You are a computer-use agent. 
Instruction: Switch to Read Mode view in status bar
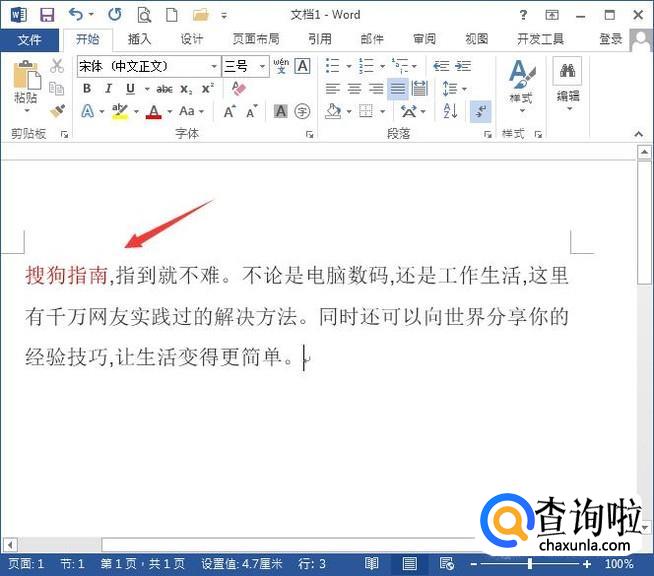372,564
